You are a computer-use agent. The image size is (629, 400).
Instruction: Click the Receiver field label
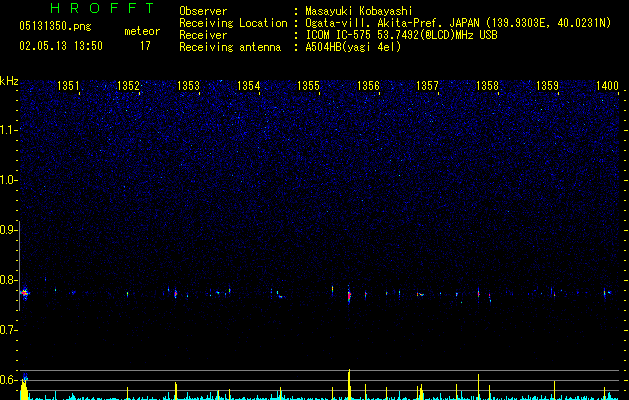(x=203, y=35)
